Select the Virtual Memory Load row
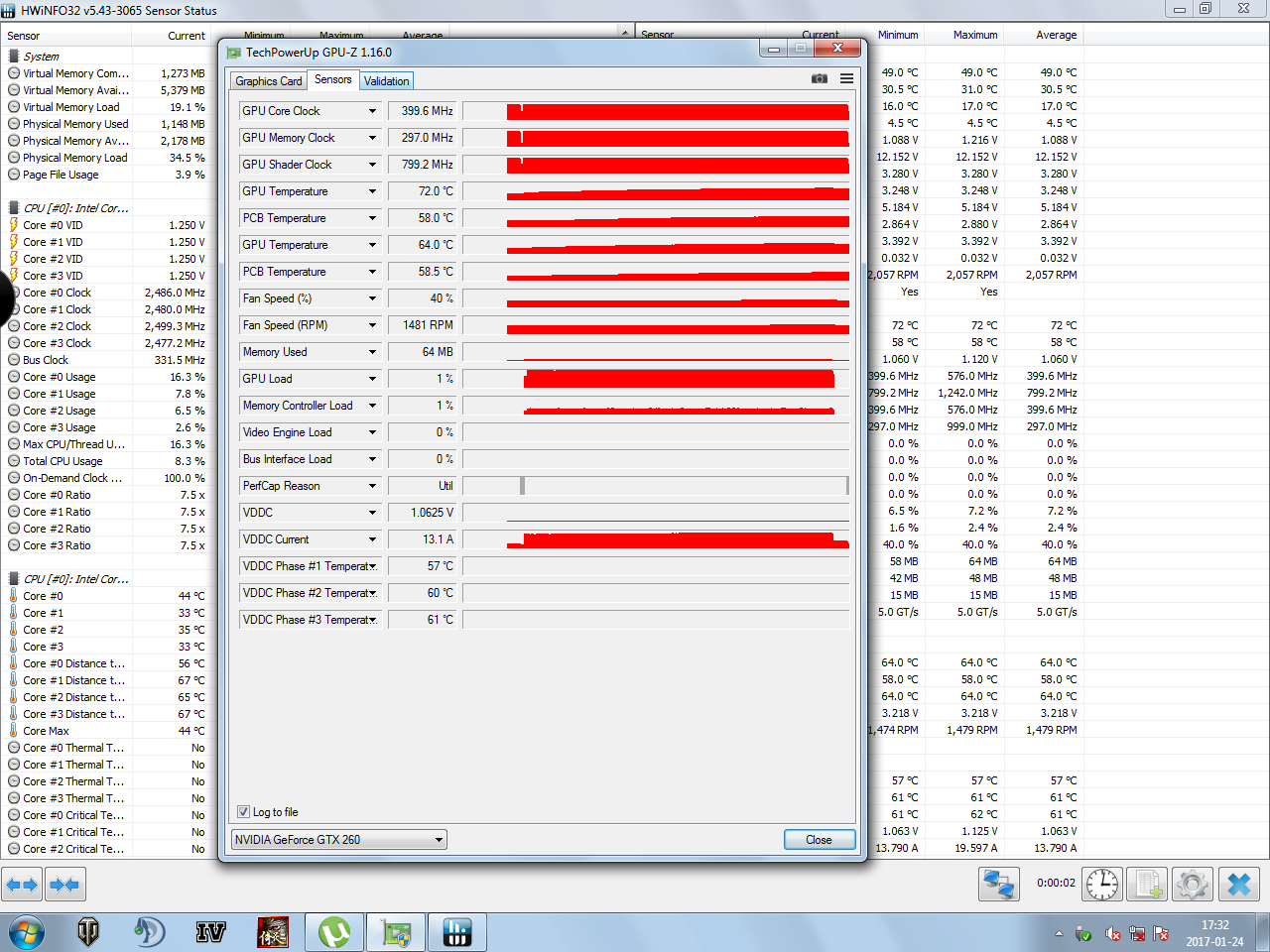This screenshot has height=952, width=1270. pyautogui.click(x=107, y=107)
